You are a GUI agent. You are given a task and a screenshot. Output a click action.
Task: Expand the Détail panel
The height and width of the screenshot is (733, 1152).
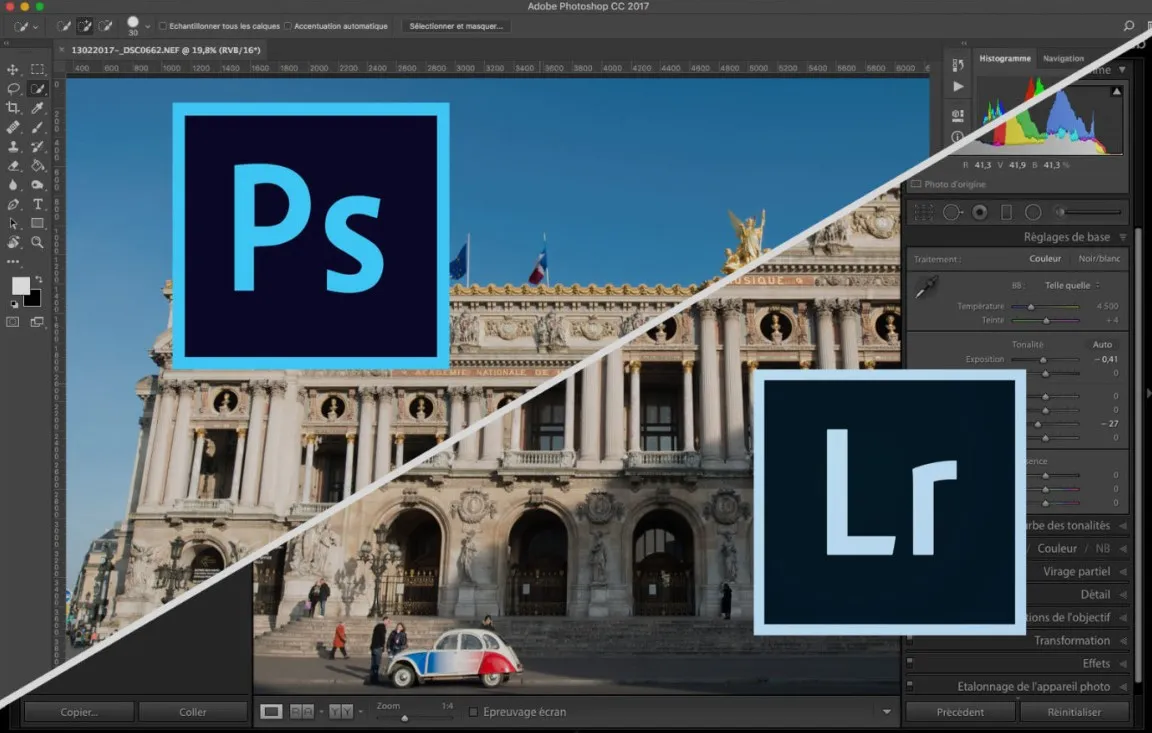pos(1095,594)
